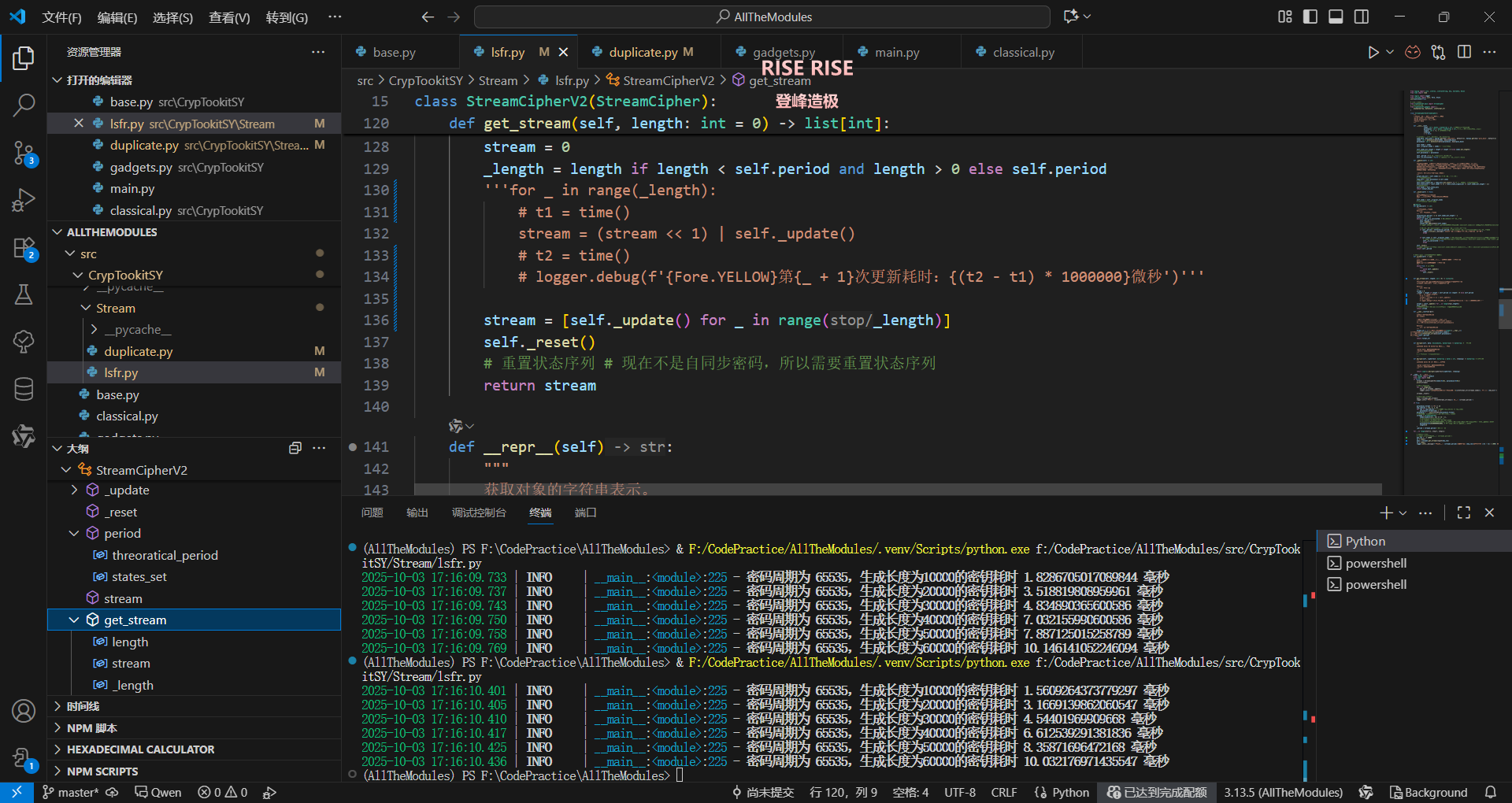Open the Extensions view
The height and width of the screenshot is (803, 1512).
click(x=24, y=248)
